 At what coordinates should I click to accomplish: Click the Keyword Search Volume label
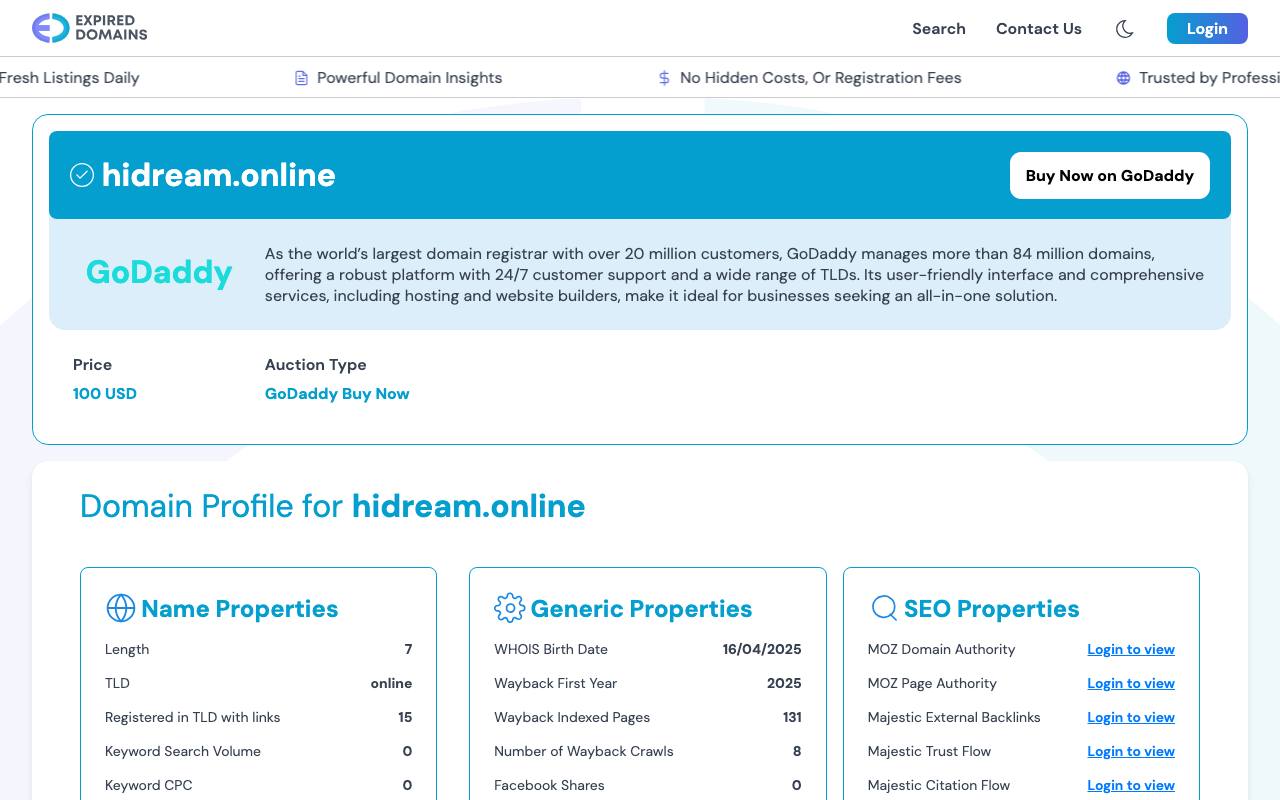point(183,751)
